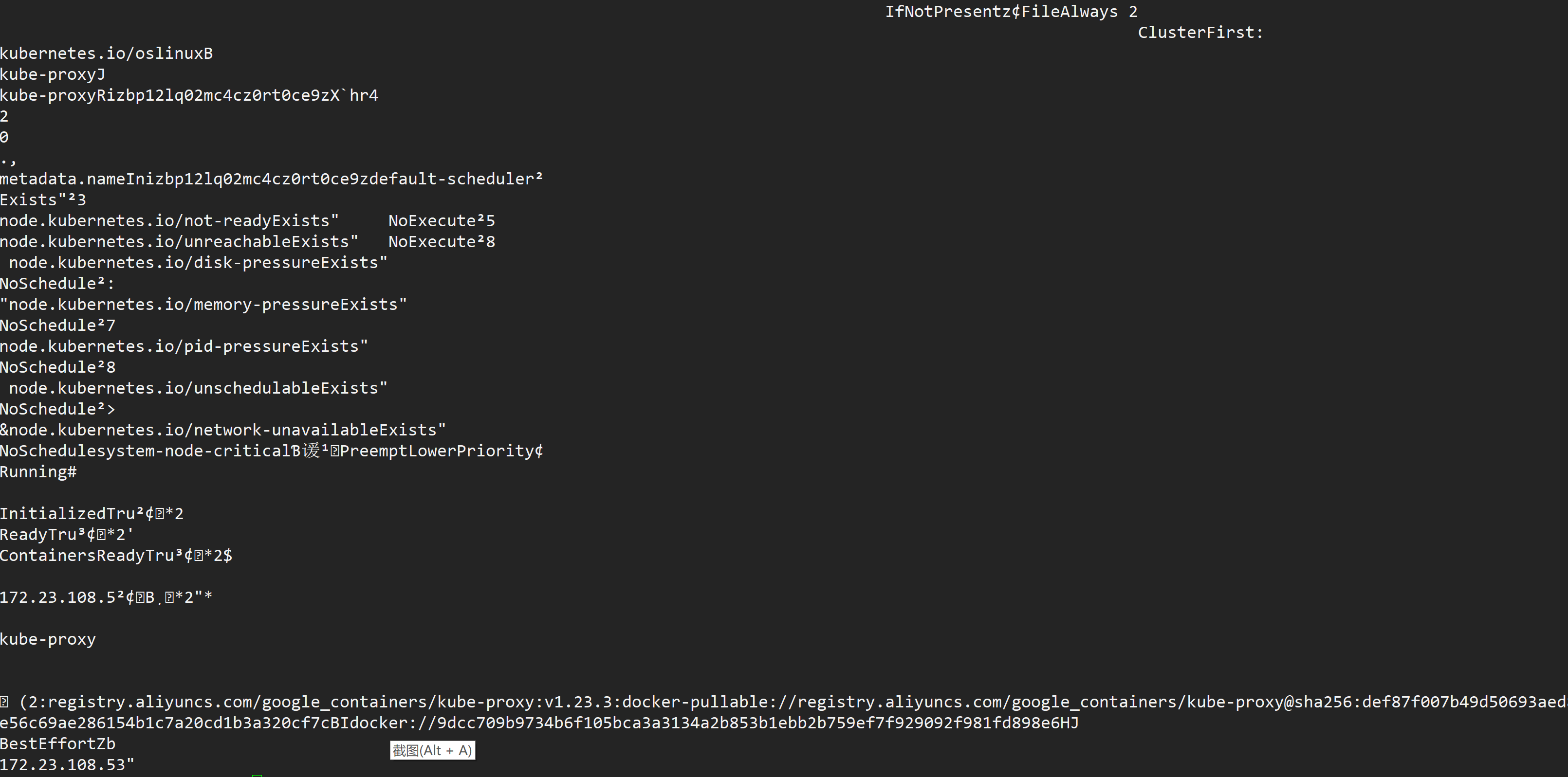Viewport: 1568px width, 777px height.
Task: Click the 截图(Alt + A) tooltip label
Action: (432, 750)
